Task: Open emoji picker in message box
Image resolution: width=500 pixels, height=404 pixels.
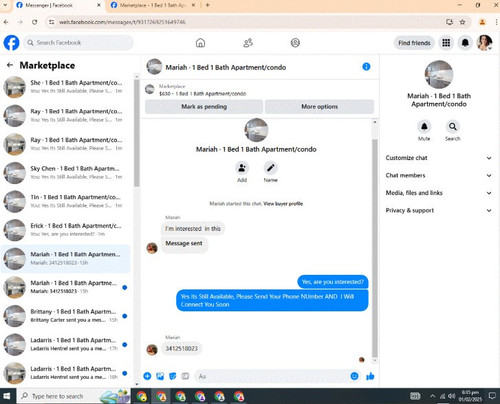Action: pyautogui.click(x=354, y=376)
